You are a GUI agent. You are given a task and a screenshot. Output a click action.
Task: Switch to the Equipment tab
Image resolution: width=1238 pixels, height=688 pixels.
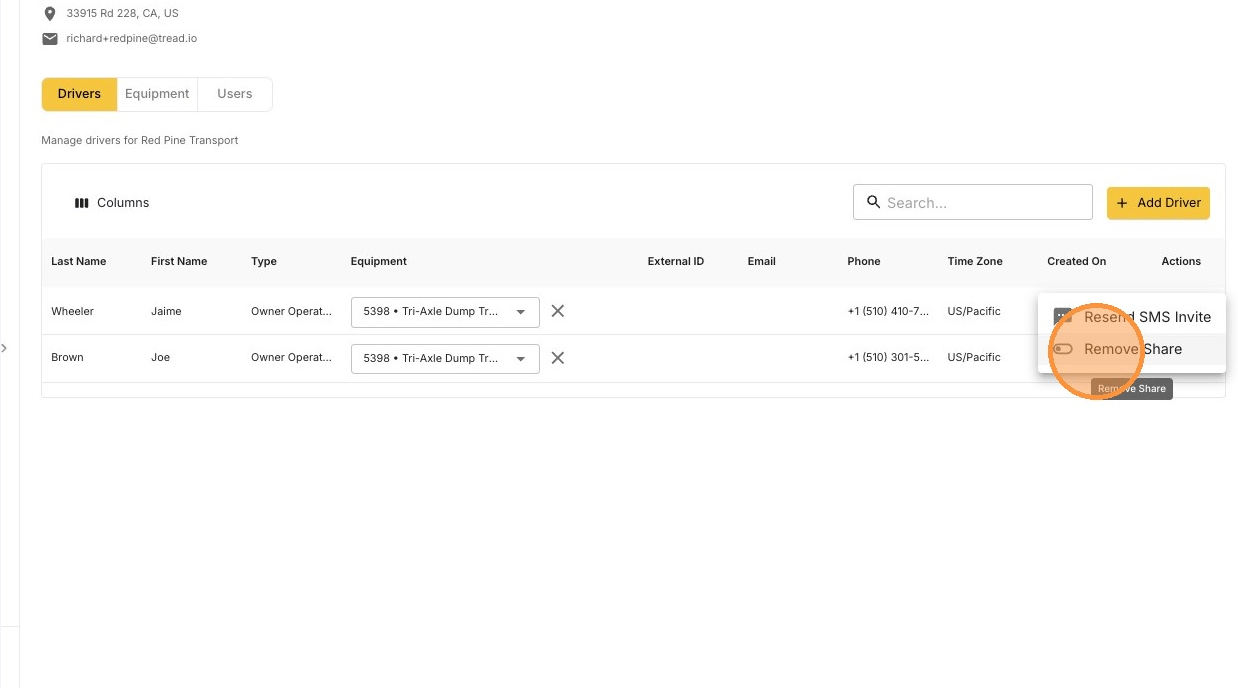click(157, 94)
